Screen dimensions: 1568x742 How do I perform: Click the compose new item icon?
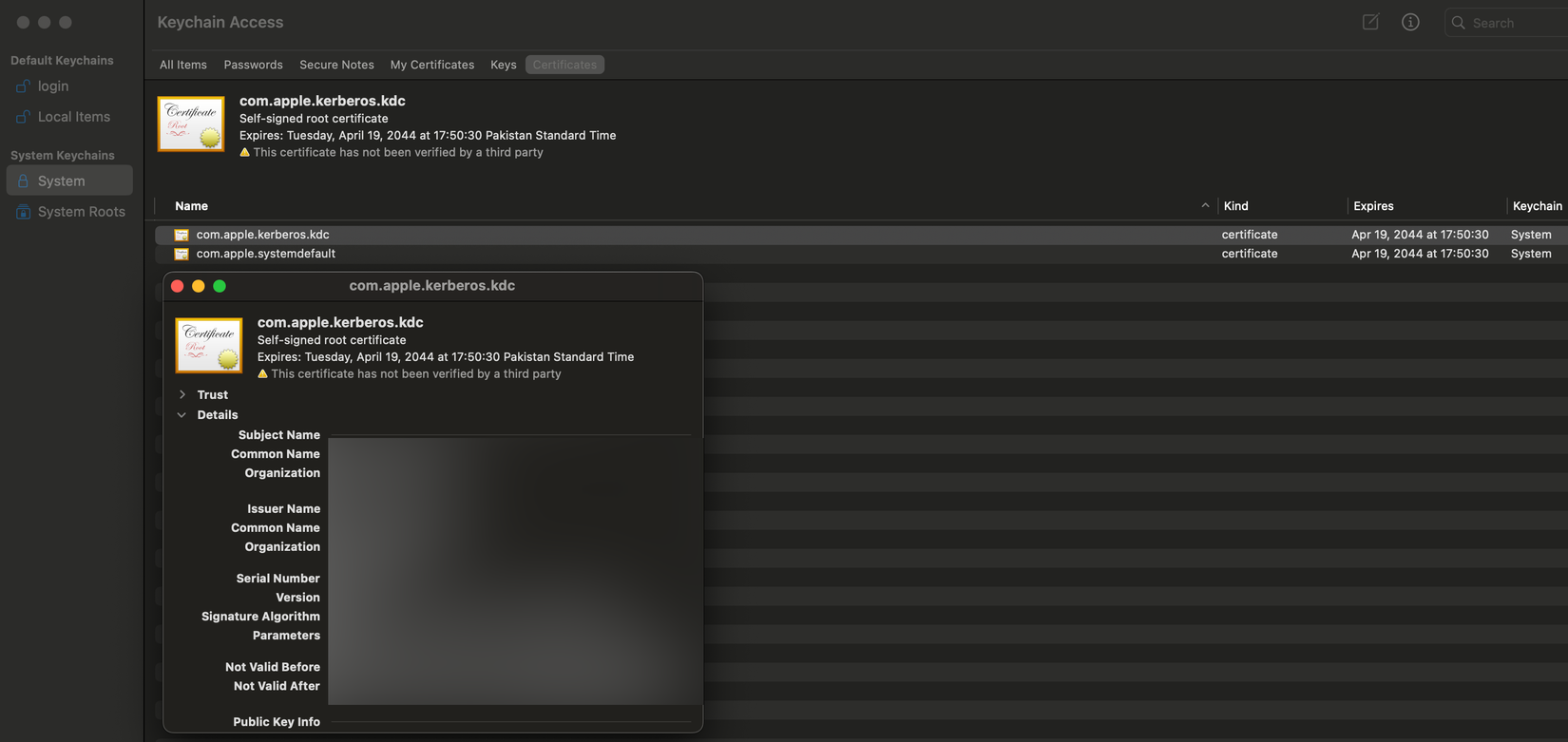(x=1370, y=22)
